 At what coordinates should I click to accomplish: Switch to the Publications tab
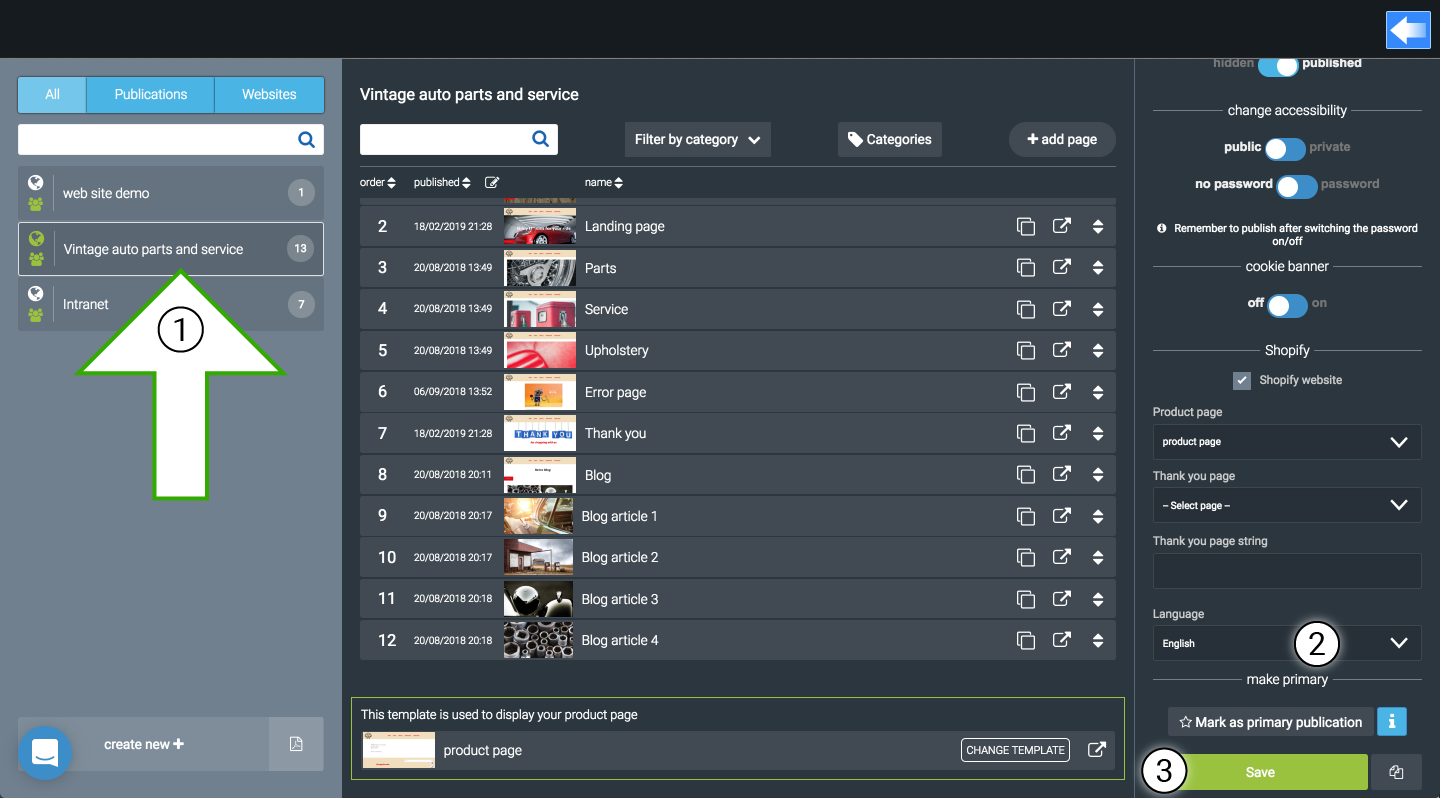pos(151,95)
